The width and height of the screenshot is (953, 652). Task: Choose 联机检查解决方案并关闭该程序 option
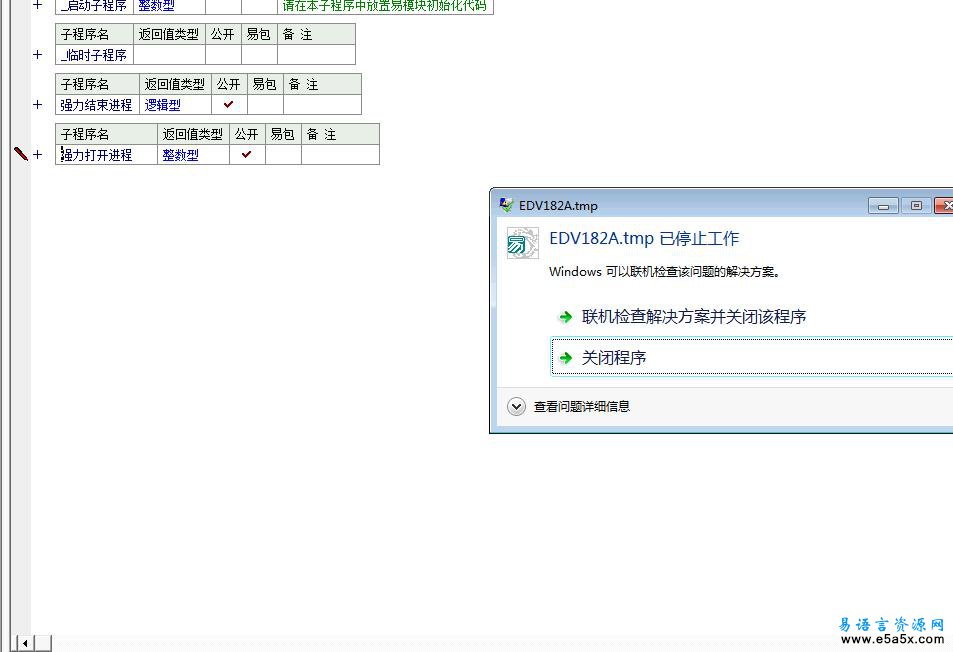pos(693,317)
